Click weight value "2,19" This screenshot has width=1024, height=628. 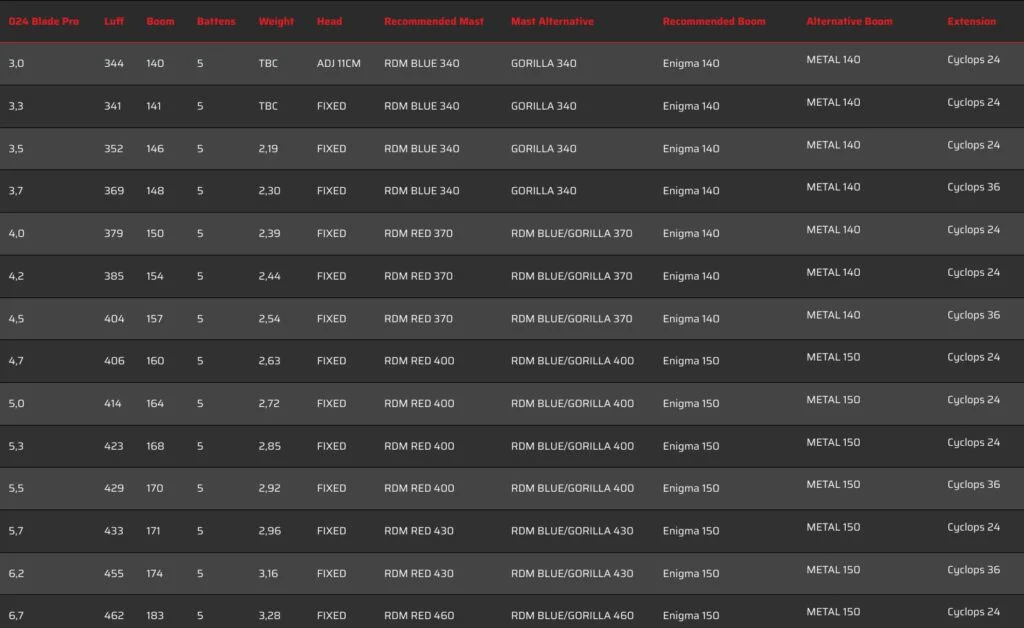coord(268,149)
